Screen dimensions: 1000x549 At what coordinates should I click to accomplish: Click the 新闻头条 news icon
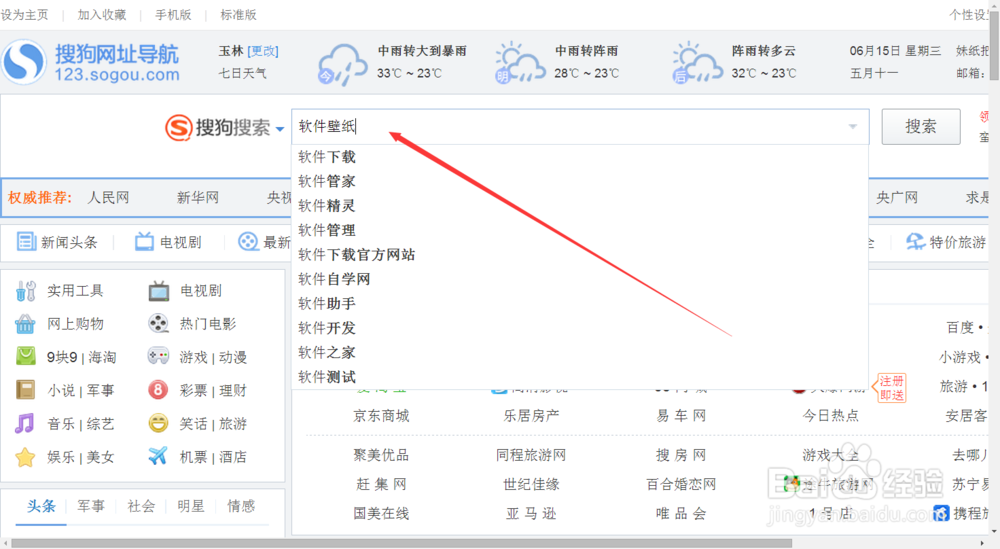tap(26, 242)
